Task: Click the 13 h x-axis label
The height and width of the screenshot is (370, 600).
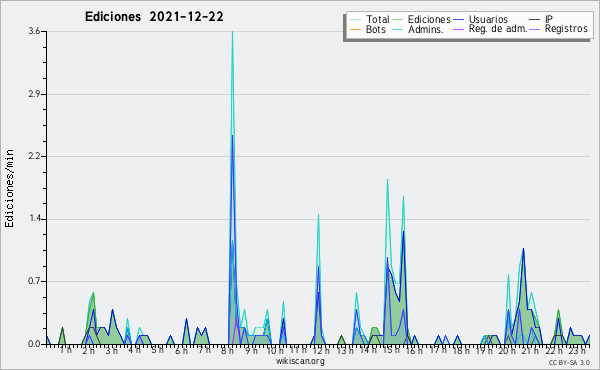Action: [345, 350]
